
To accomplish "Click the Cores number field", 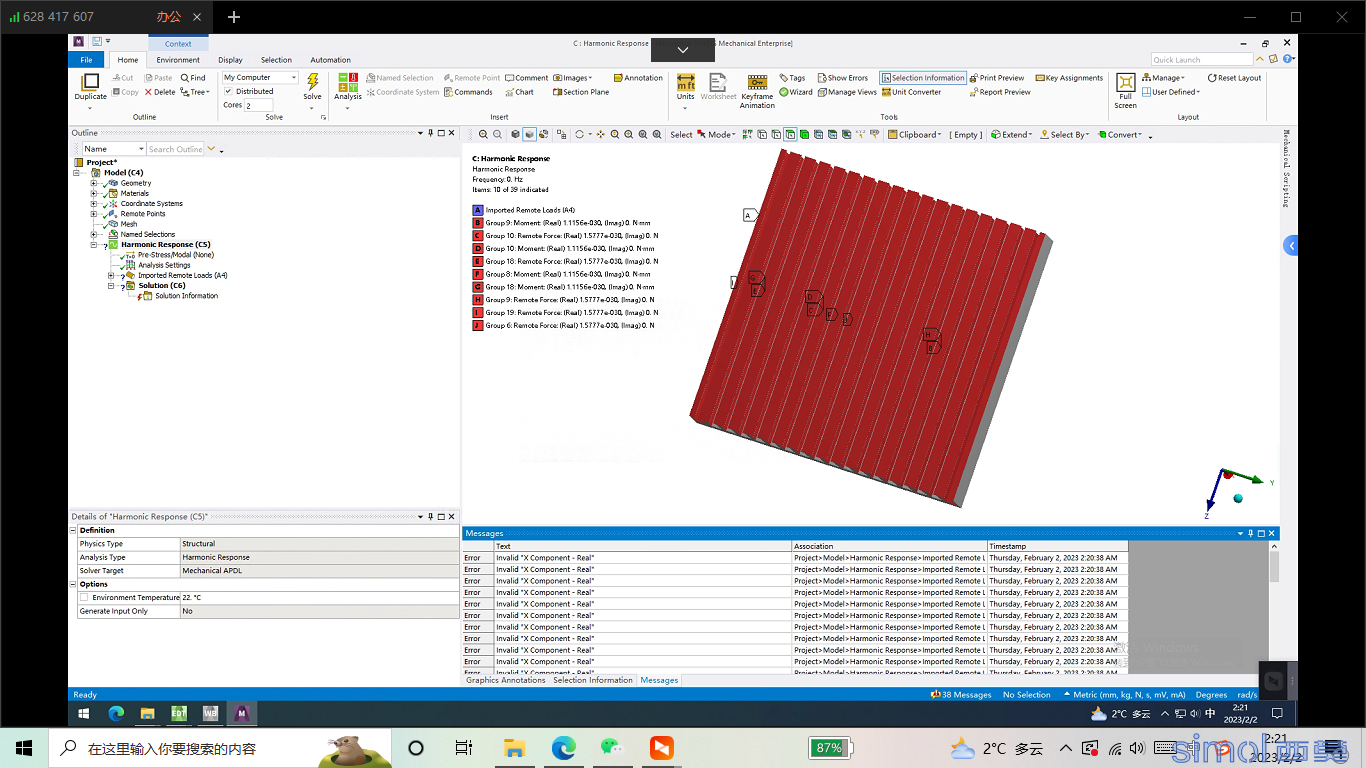I will pos(258,105).
